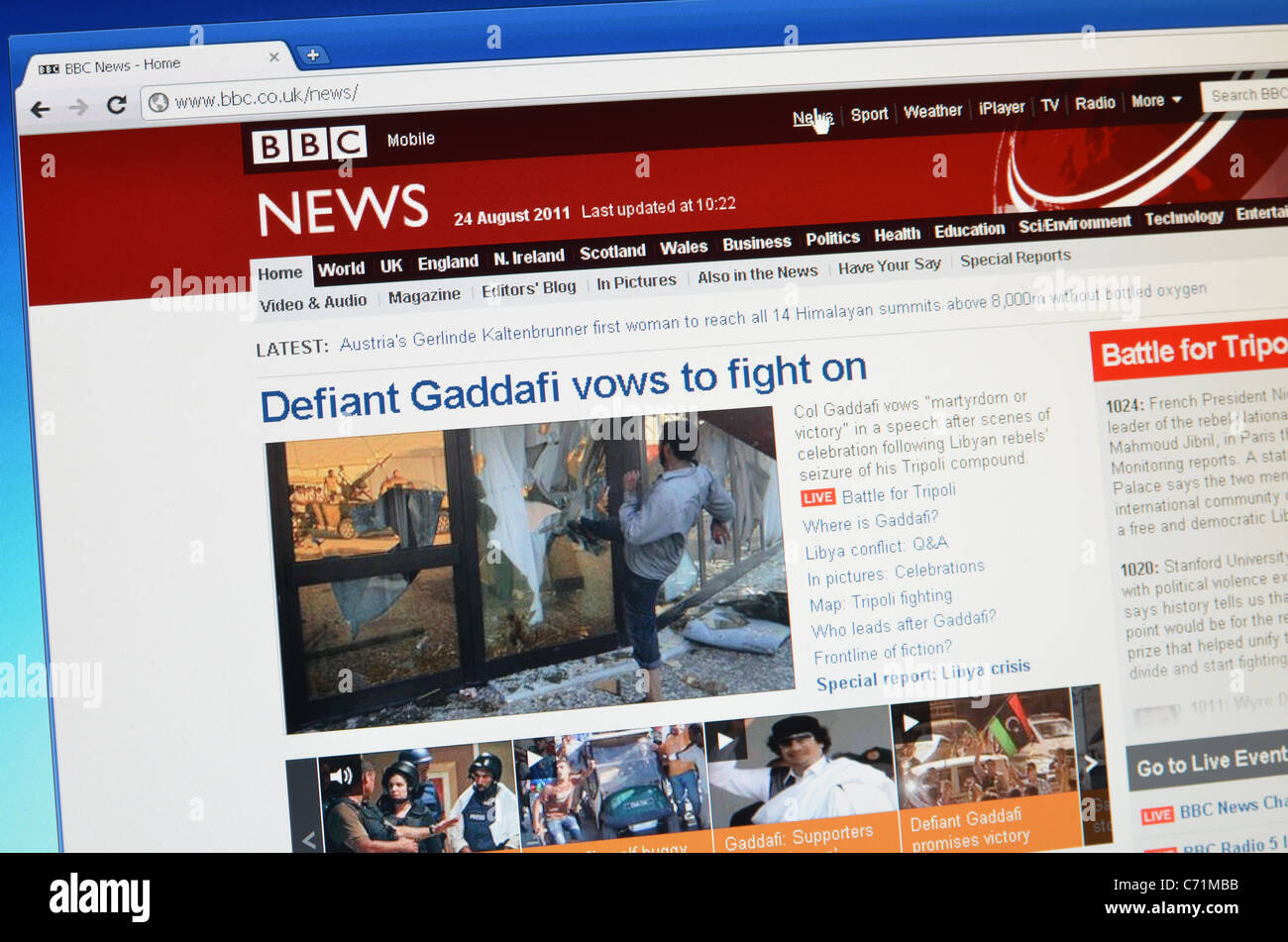Open headline Defiant Gaddafi vows to fight on

(x=564, y=387)
